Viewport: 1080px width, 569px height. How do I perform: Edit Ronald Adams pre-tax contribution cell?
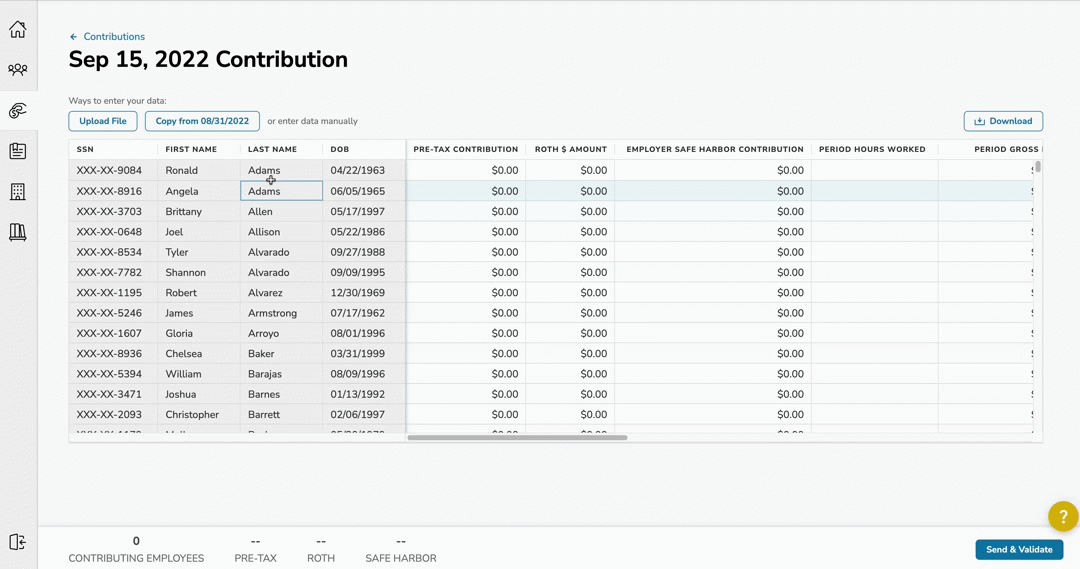coord(466,171)
